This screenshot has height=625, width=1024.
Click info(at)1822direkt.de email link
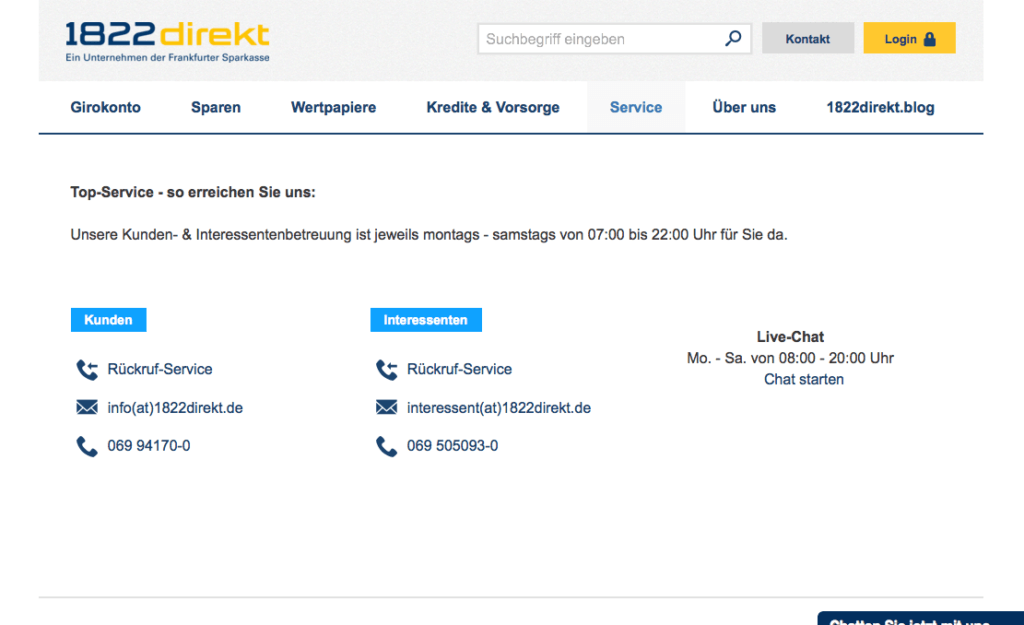[x=175, y=408]
